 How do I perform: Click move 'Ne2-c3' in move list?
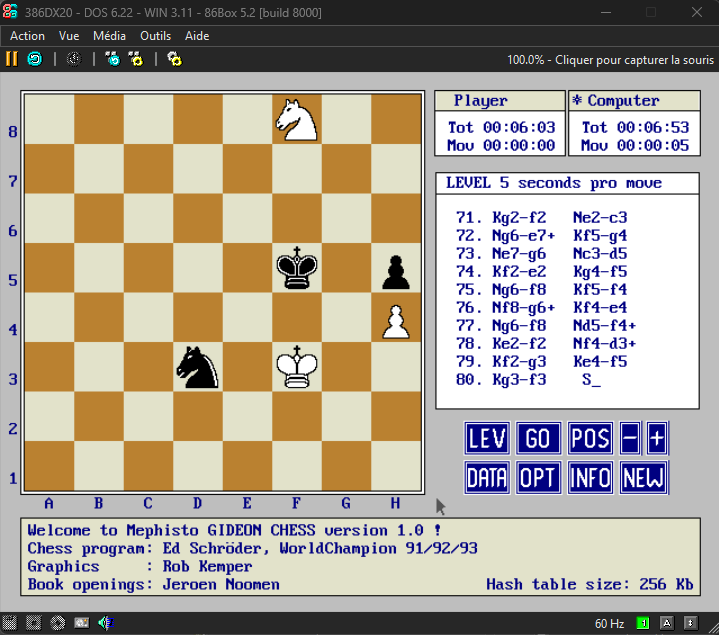(x=600, y=217)
